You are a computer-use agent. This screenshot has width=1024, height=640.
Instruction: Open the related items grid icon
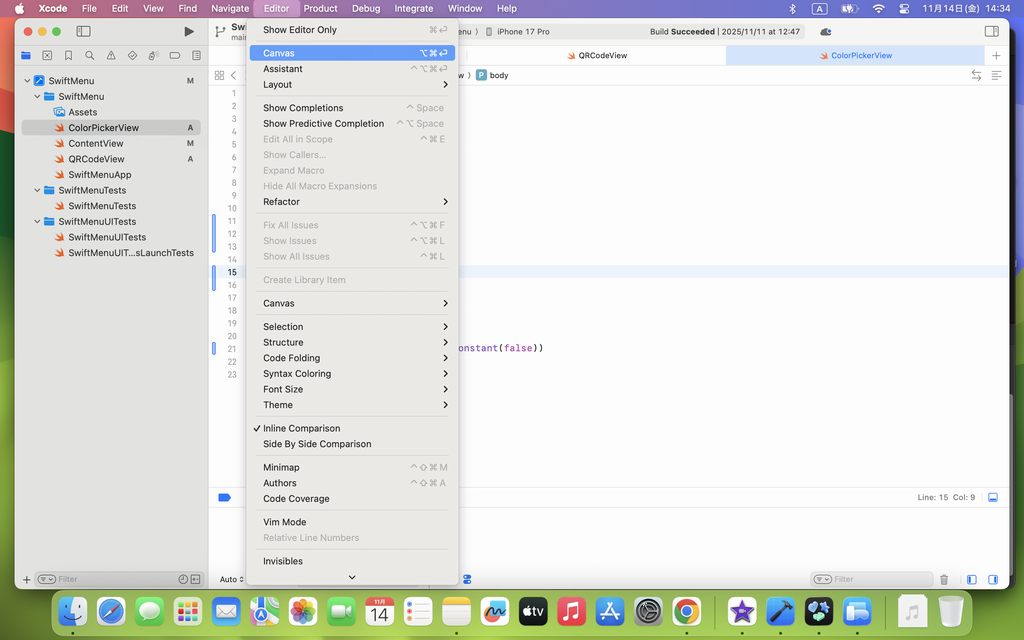[x=219, y=76]
